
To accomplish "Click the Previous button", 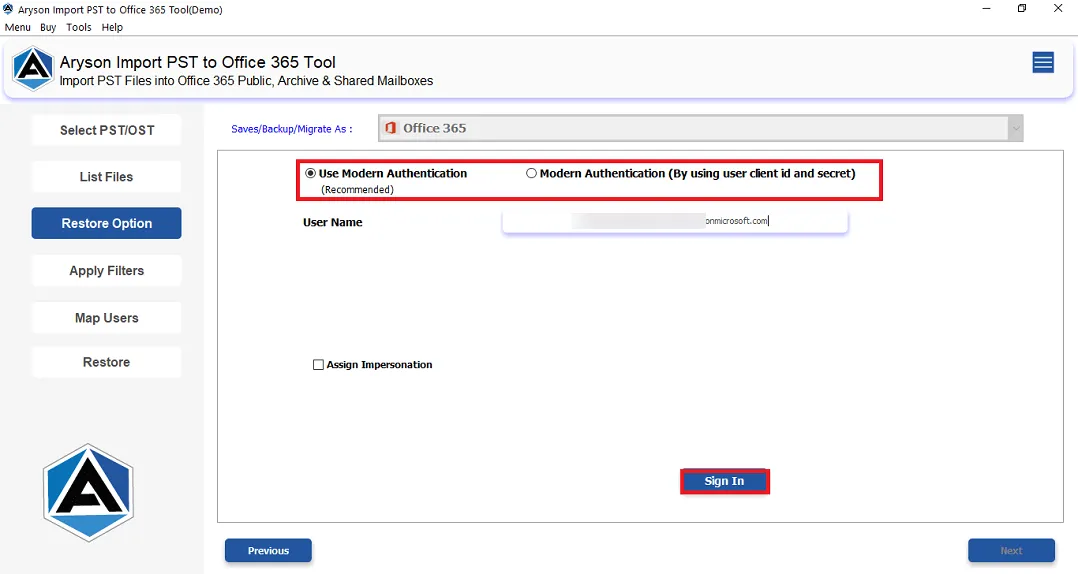I will pos(268,551).
